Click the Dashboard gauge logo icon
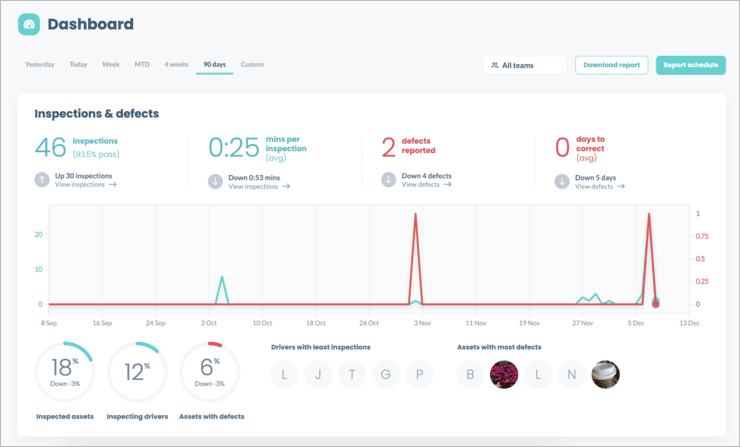740x447 pixels. click(x=29, y=24)
